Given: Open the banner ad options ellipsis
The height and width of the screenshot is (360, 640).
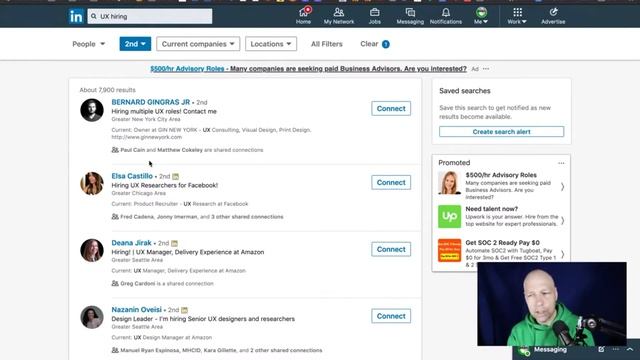Looking at the screenshot, I should [486, 69].
